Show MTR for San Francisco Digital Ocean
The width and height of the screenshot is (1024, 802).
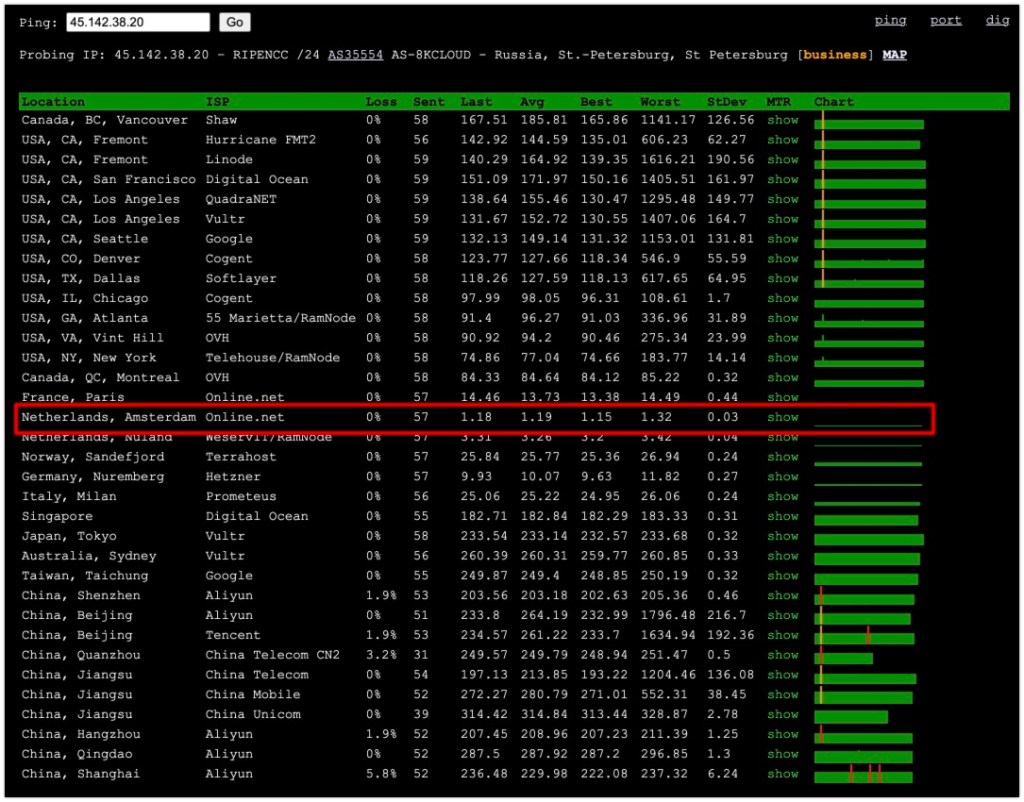[x=782, y=179]
